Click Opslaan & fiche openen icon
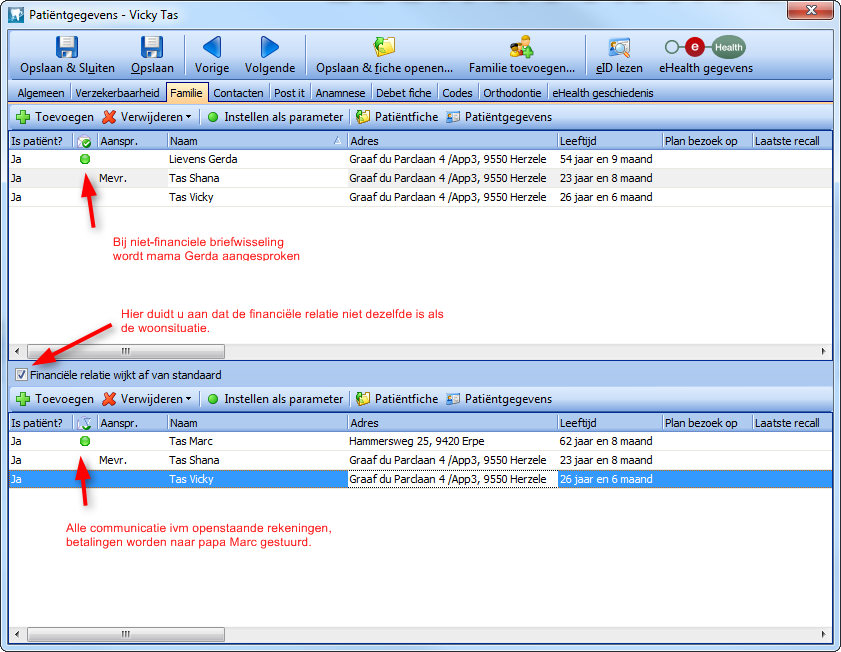This screenshot has height=652, width=841. coord(384,47)
